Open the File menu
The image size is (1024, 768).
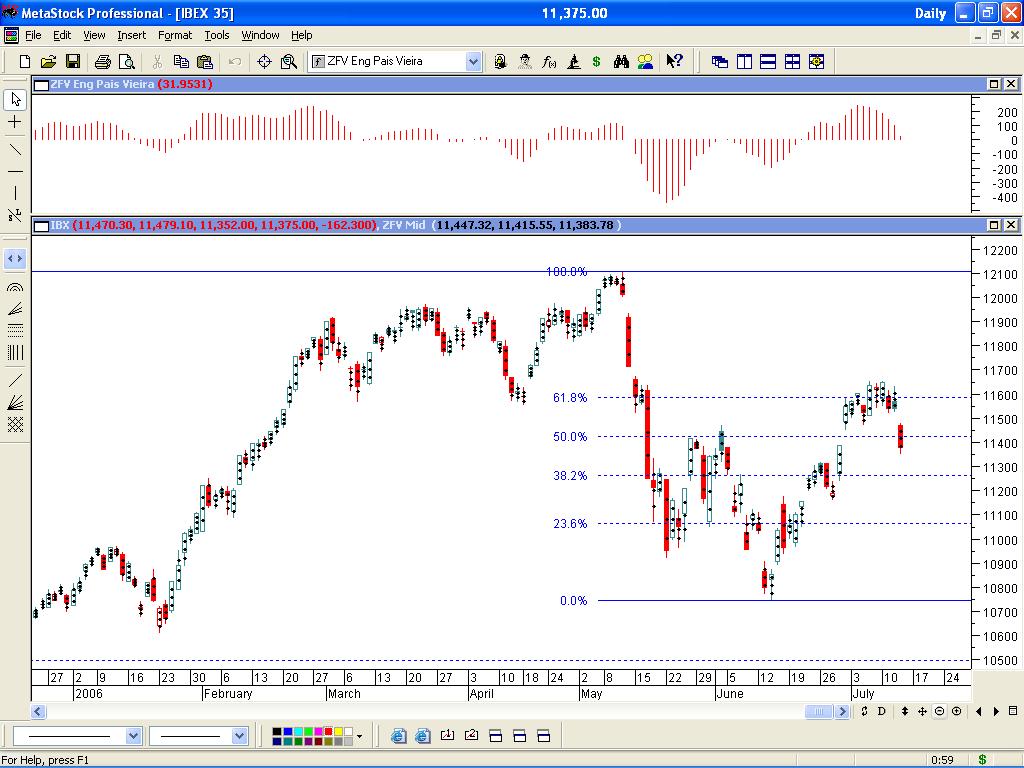(x=33, y=35)
